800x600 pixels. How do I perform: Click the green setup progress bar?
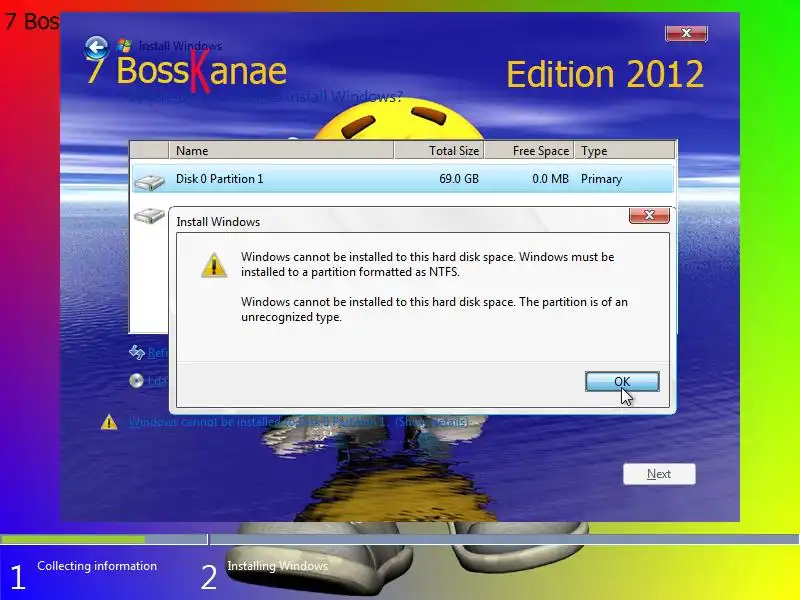click(73, 539)
